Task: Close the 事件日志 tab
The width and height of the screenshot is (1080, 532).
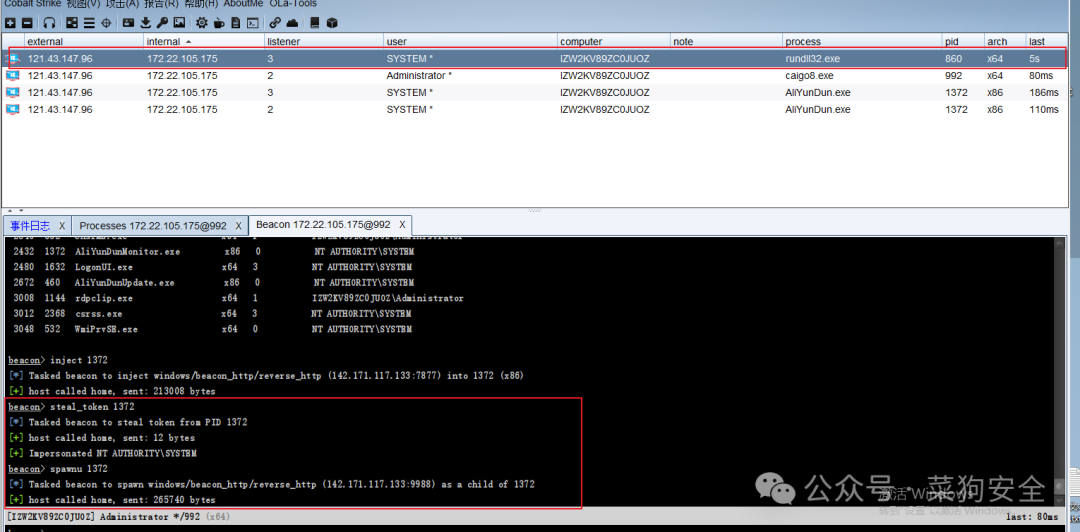Action: click(61, 226)
